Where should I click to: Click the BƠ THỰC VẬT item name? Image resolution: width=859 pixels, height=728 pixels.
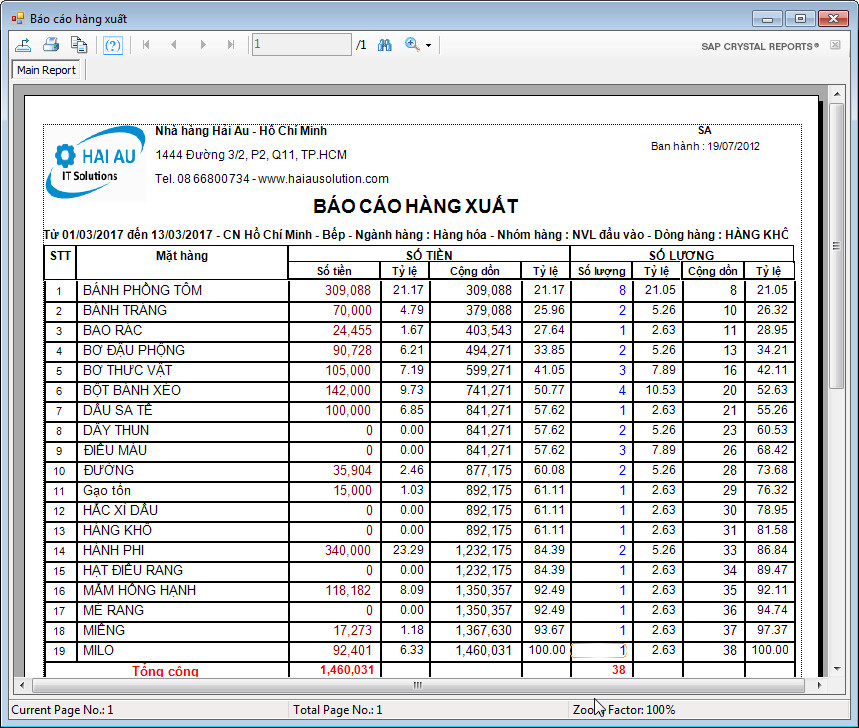pyautogui.click(x=127, y=371)
